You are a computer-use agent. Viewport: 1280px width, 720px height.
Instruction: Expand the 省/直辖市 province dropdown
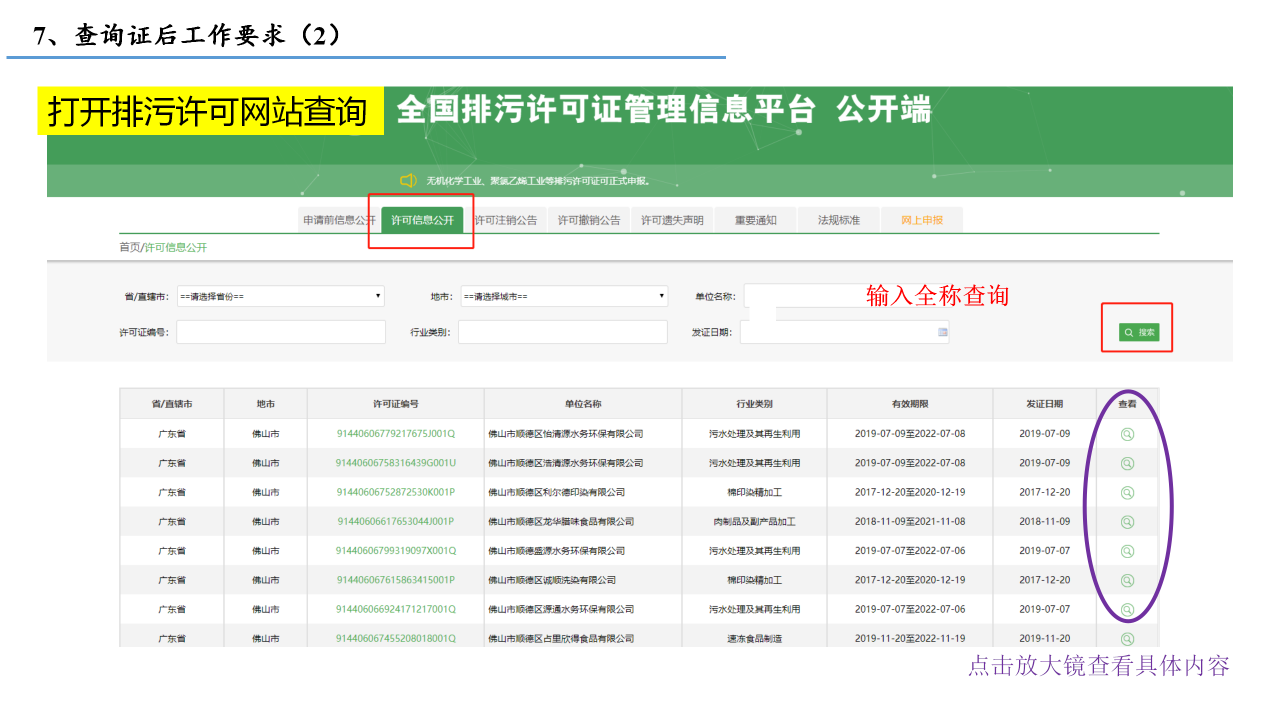280,296
